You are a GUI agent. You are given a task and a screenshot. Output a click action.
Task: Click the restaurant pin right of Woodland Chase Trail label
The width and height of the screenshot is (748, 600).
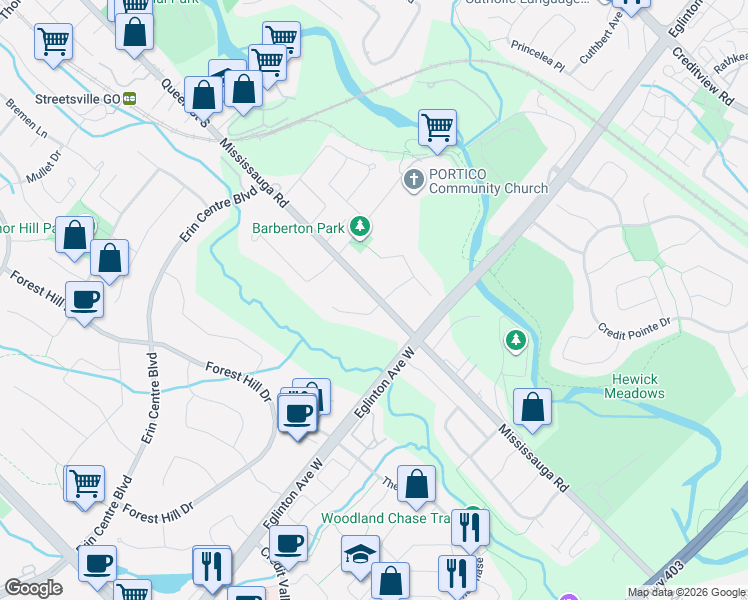coord(470,529)
